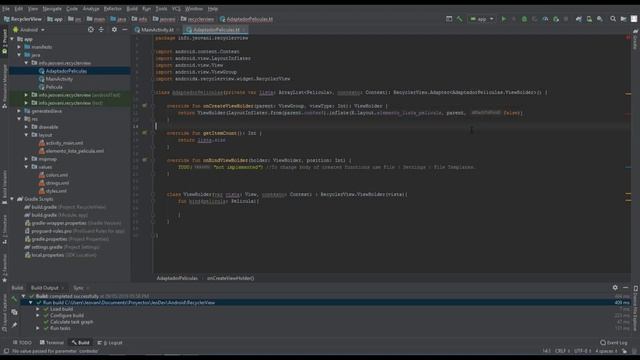Screen dimensions: 640x360
Task: Click Attach debugger to Android process icon
Action: (x=556, y=19)
